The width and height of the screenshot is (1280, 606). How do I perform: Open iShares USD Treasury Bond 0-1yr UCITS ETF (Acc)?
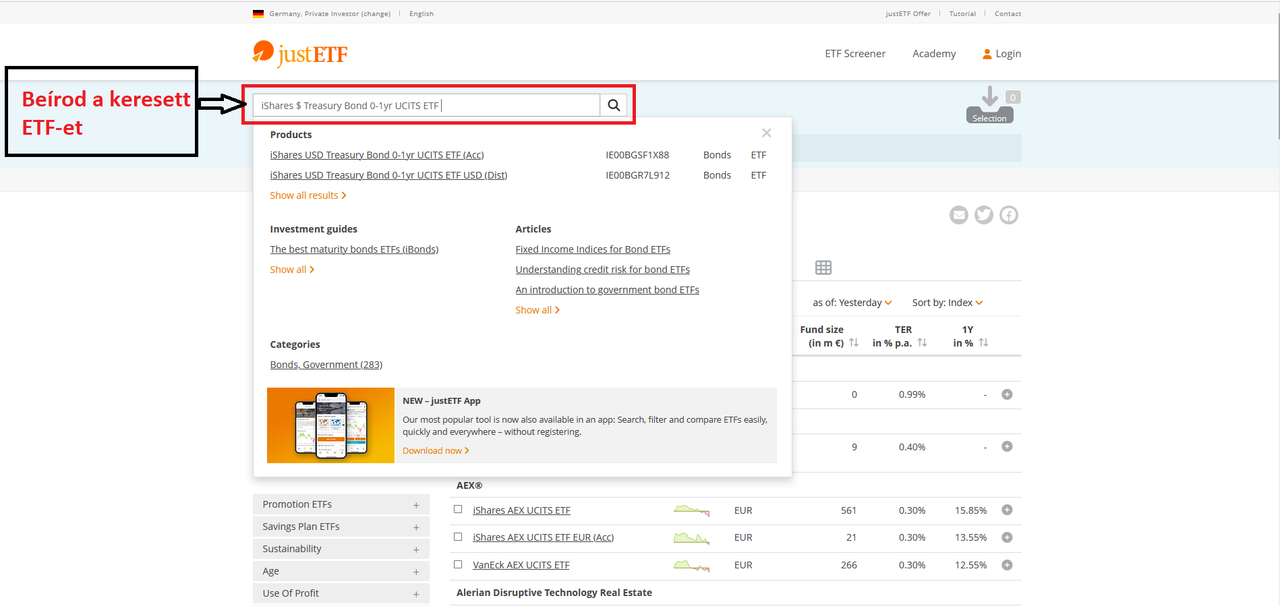377,155
